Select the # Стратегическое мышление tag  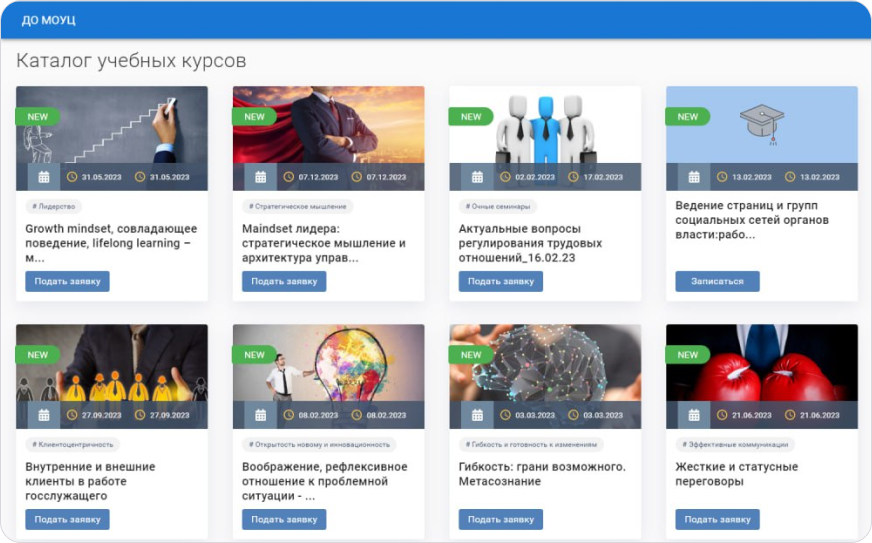click(x=297, y=207)
